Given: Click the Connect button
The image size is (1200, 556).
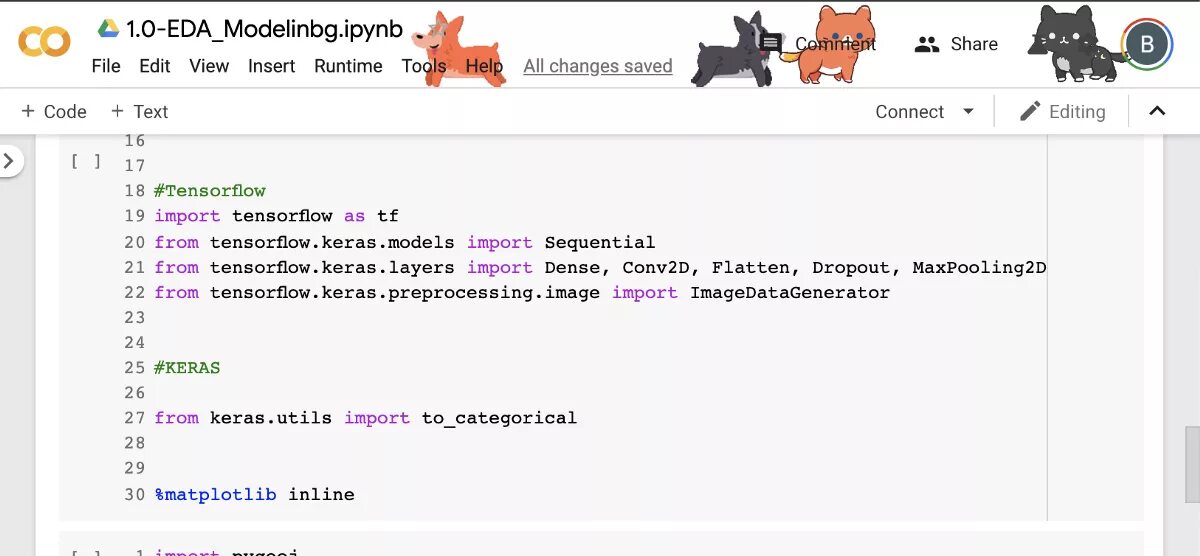Looking at the screenshot, I should (910, 112).
